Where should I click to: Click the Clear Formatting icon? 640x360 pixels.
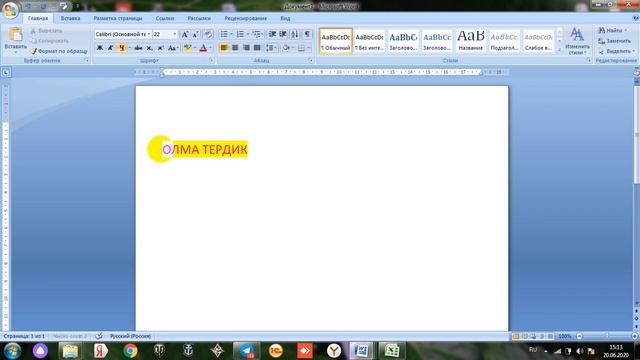pos(208,34)
